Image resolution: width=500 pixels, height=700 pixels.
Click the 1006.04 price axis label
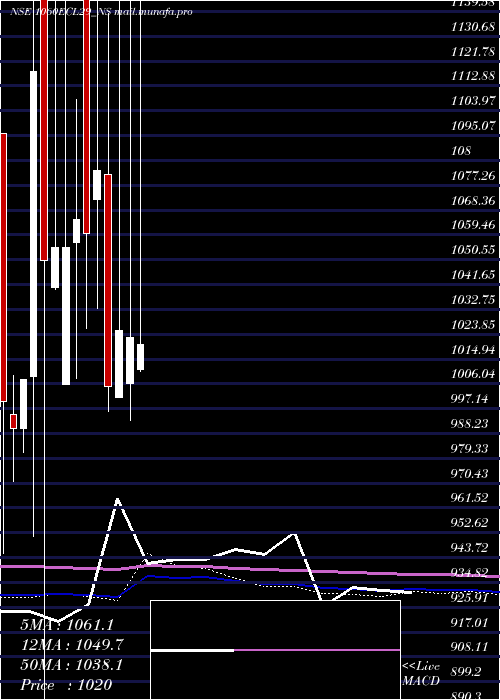[473, 374]
